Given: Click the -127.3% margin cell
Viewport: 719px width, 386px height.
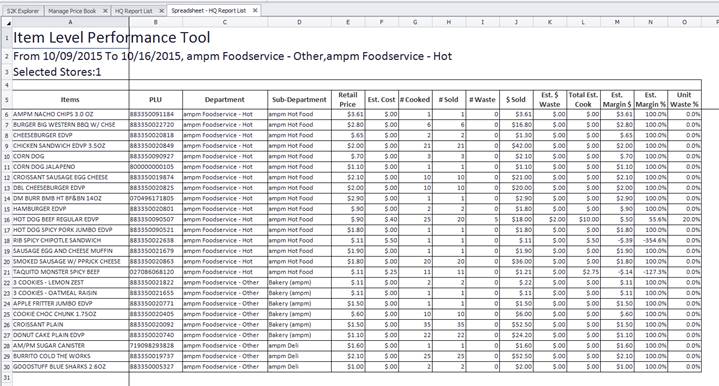Looking at the screenshot, I should (x=651, y=272).
